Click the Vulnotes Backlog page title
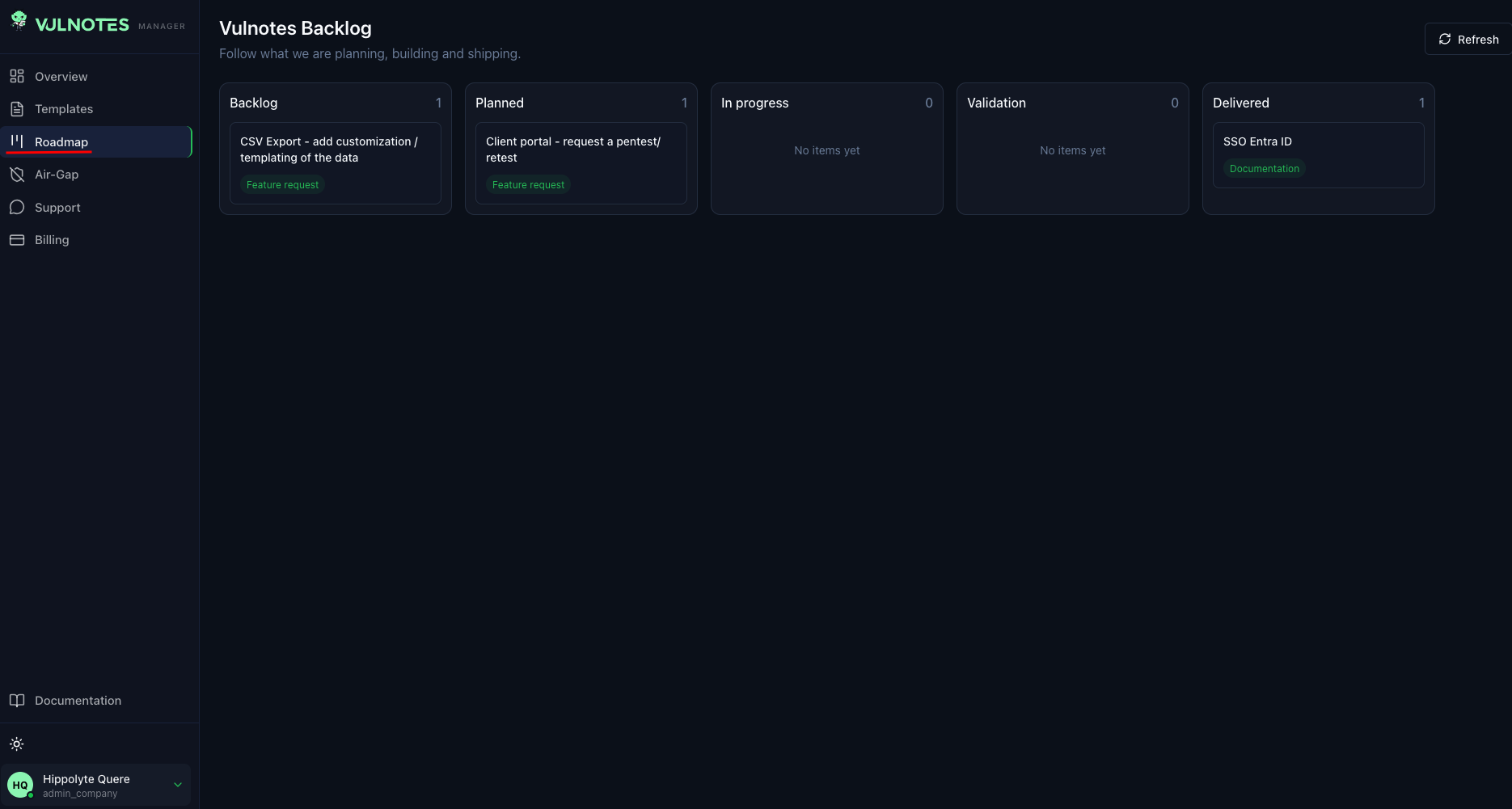 [x=295, y=28]
